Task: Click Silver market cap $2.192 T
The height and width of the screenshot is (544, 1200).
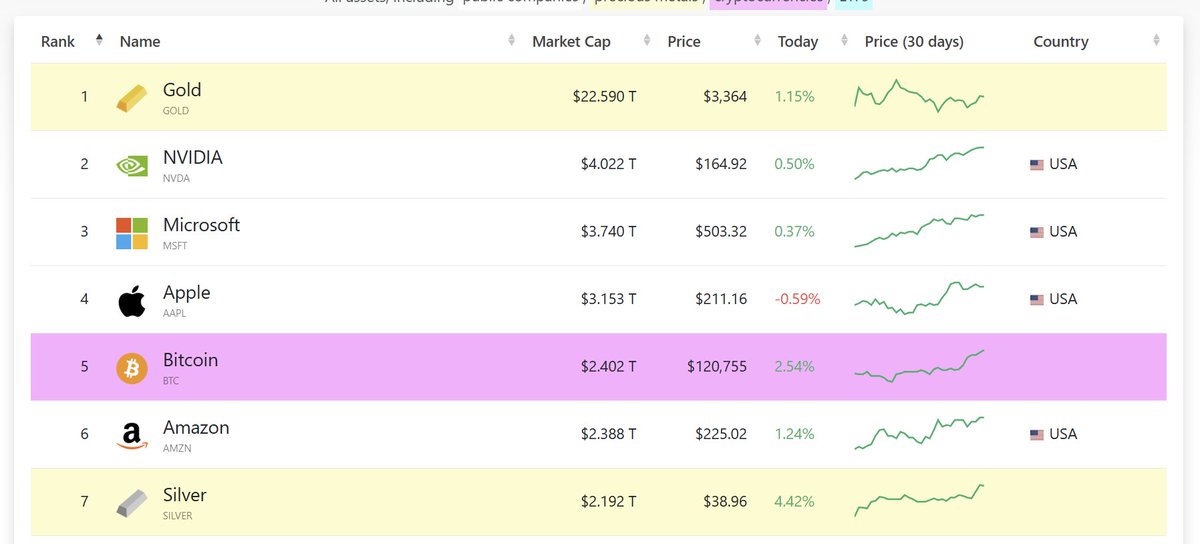Action: point(609,502)
